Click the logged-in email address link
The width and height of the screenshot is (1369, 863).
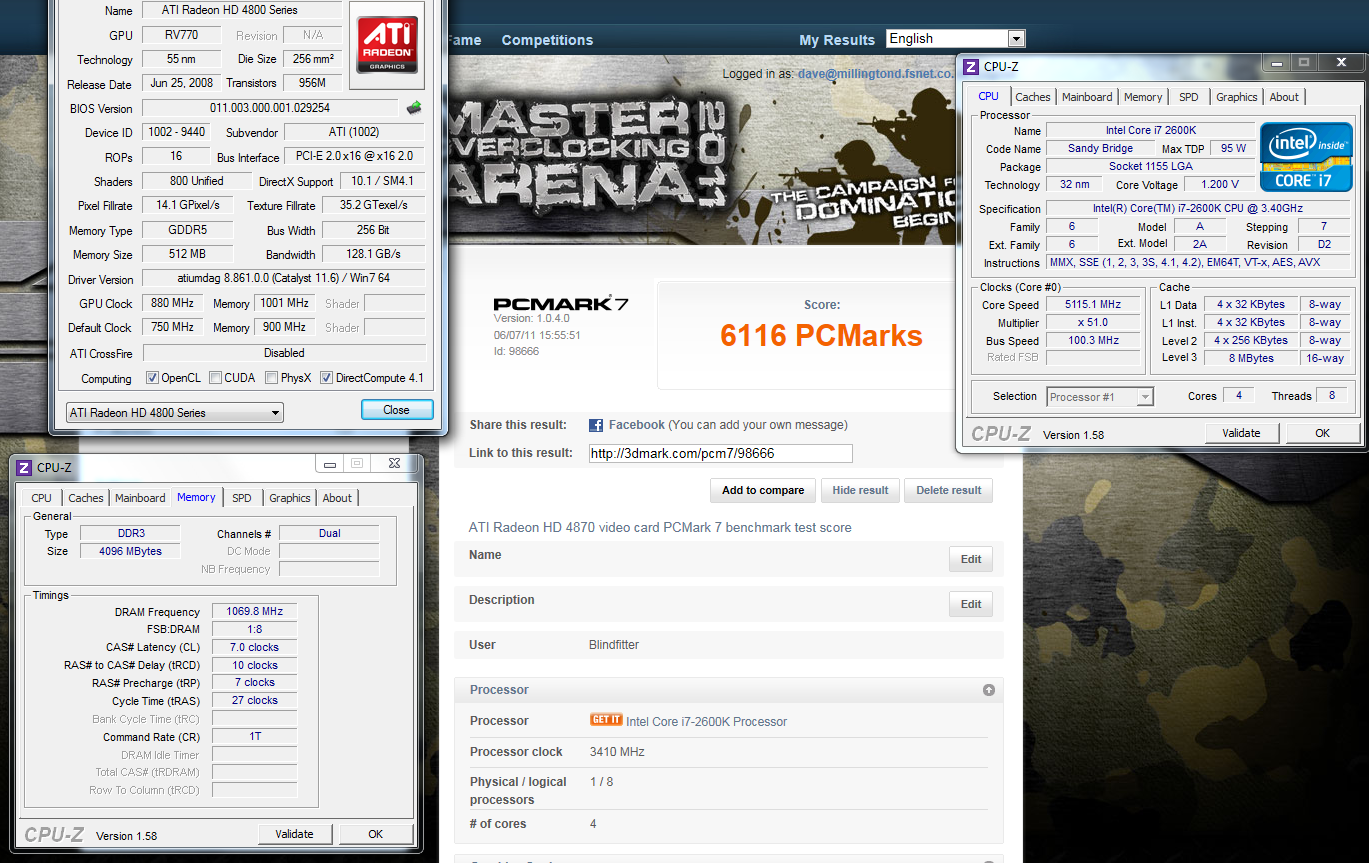[875, 74]
